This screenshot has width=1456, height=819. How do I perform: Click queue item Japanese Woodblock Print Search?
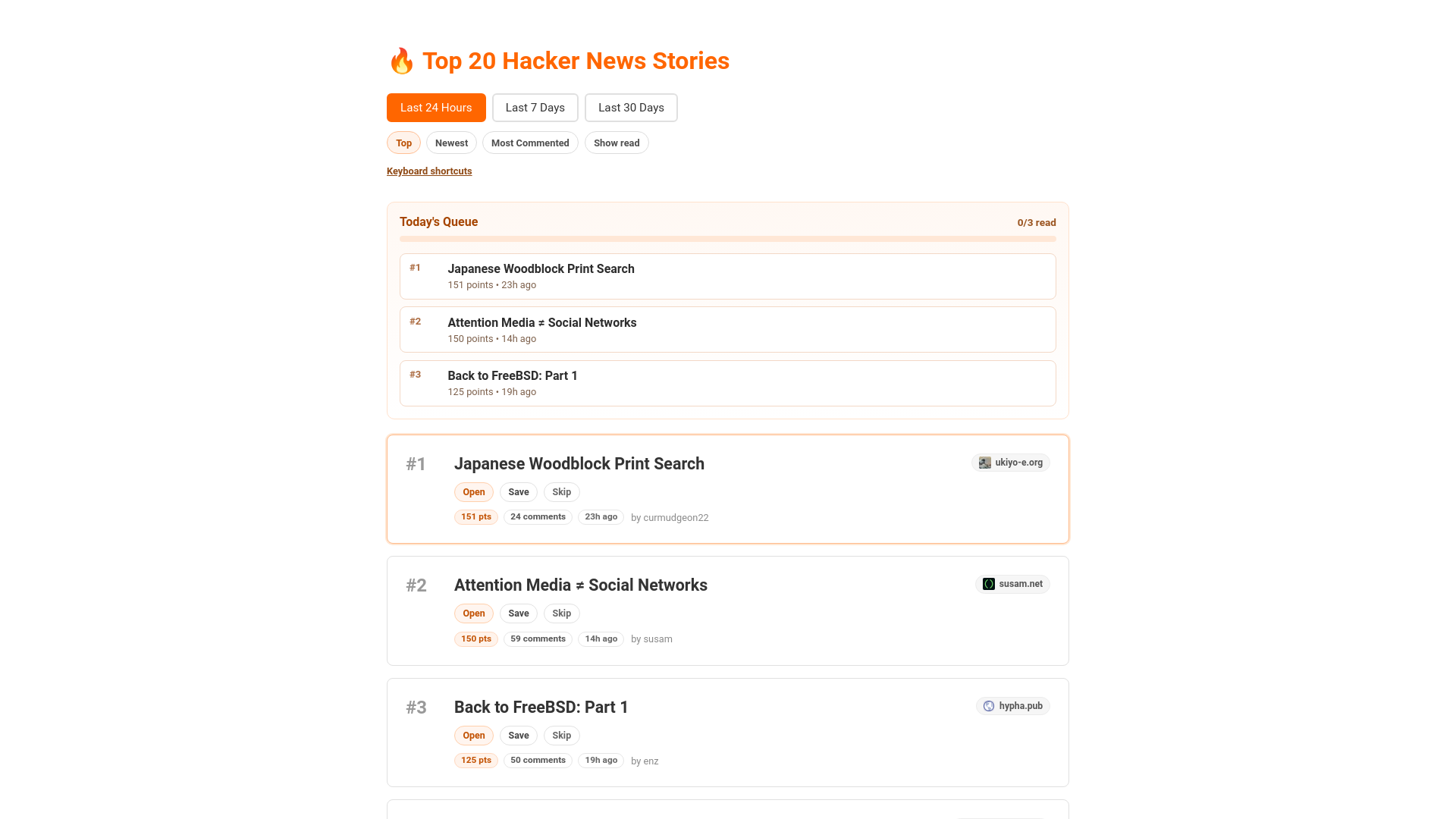tap(728, 276)
